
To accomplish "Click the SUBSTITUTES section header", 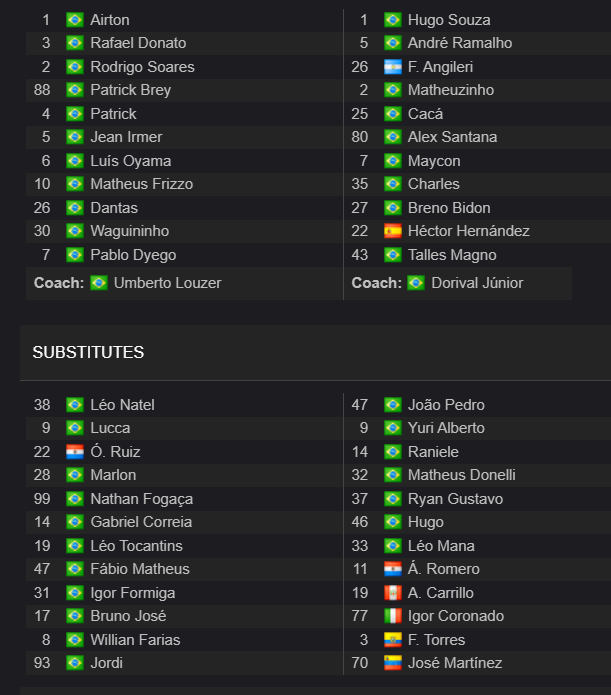I will point(88,352).
